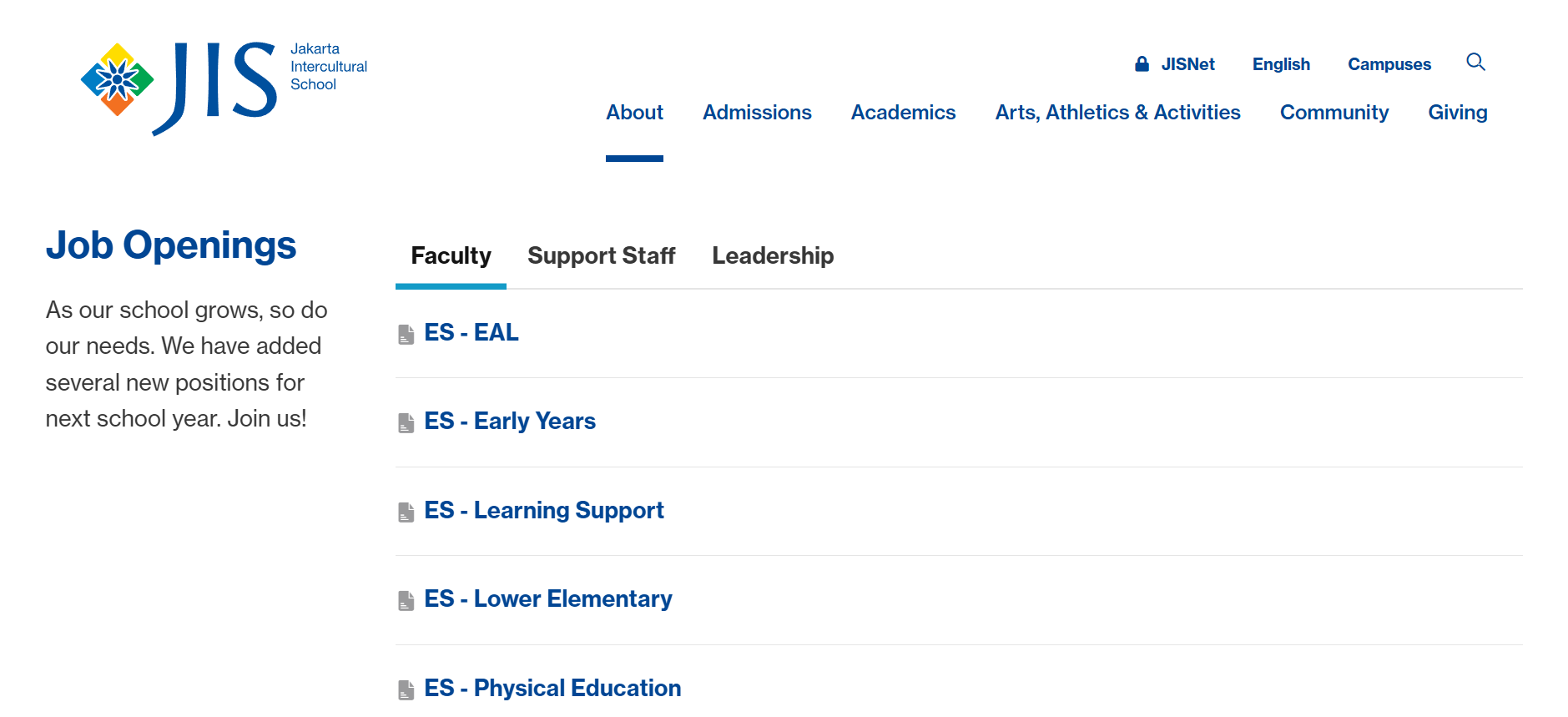Viewport: 1568px width, 717px height.
Task: Click document icon beside ES - Lower Elementary
Action: pyautogui.click(x=406, y=600)
